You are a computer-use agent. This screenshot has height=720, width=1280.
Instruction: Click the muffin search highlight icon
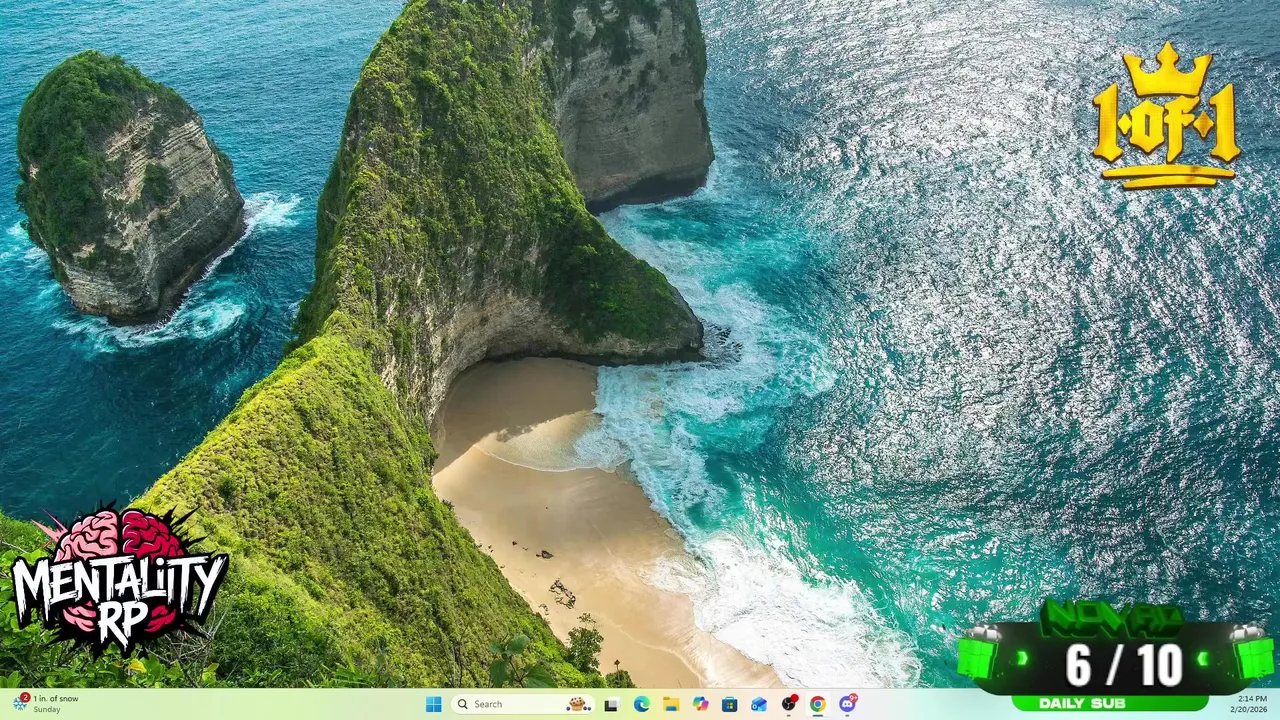point(578,704)
